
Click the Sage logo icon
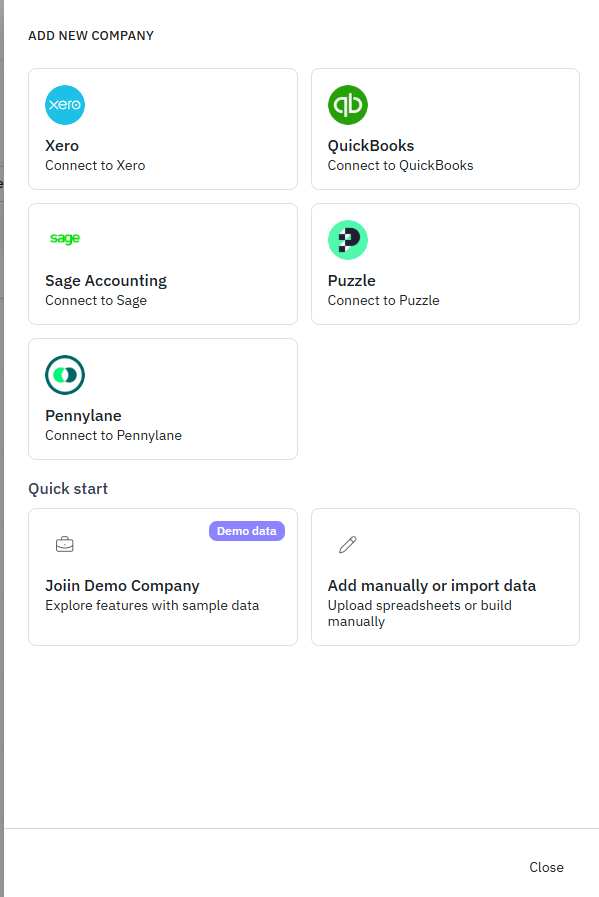point(65,238)
